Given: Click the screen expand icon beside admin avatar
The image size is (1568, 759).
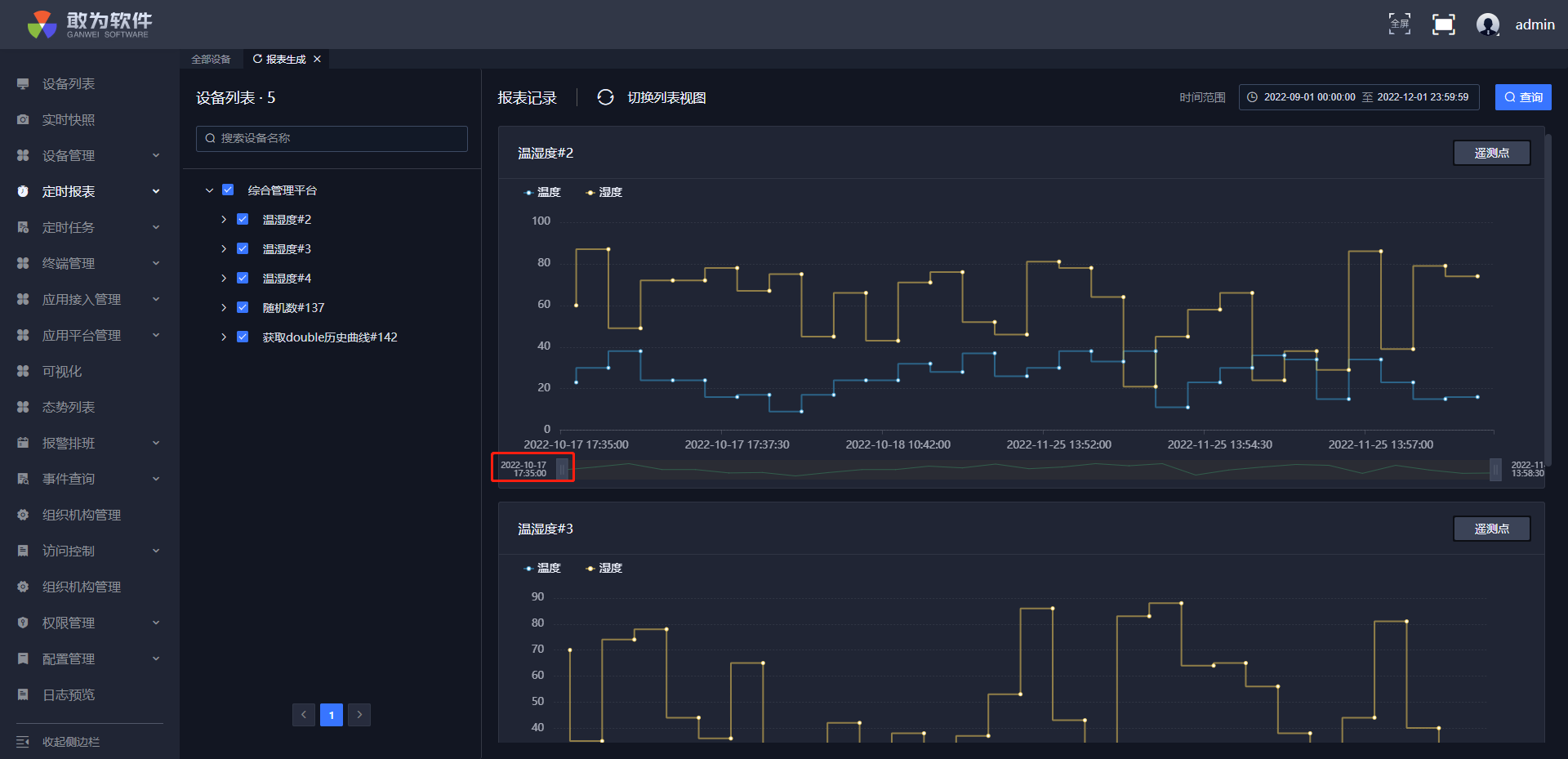Looking at the screenshot, I should (1443, 25).
